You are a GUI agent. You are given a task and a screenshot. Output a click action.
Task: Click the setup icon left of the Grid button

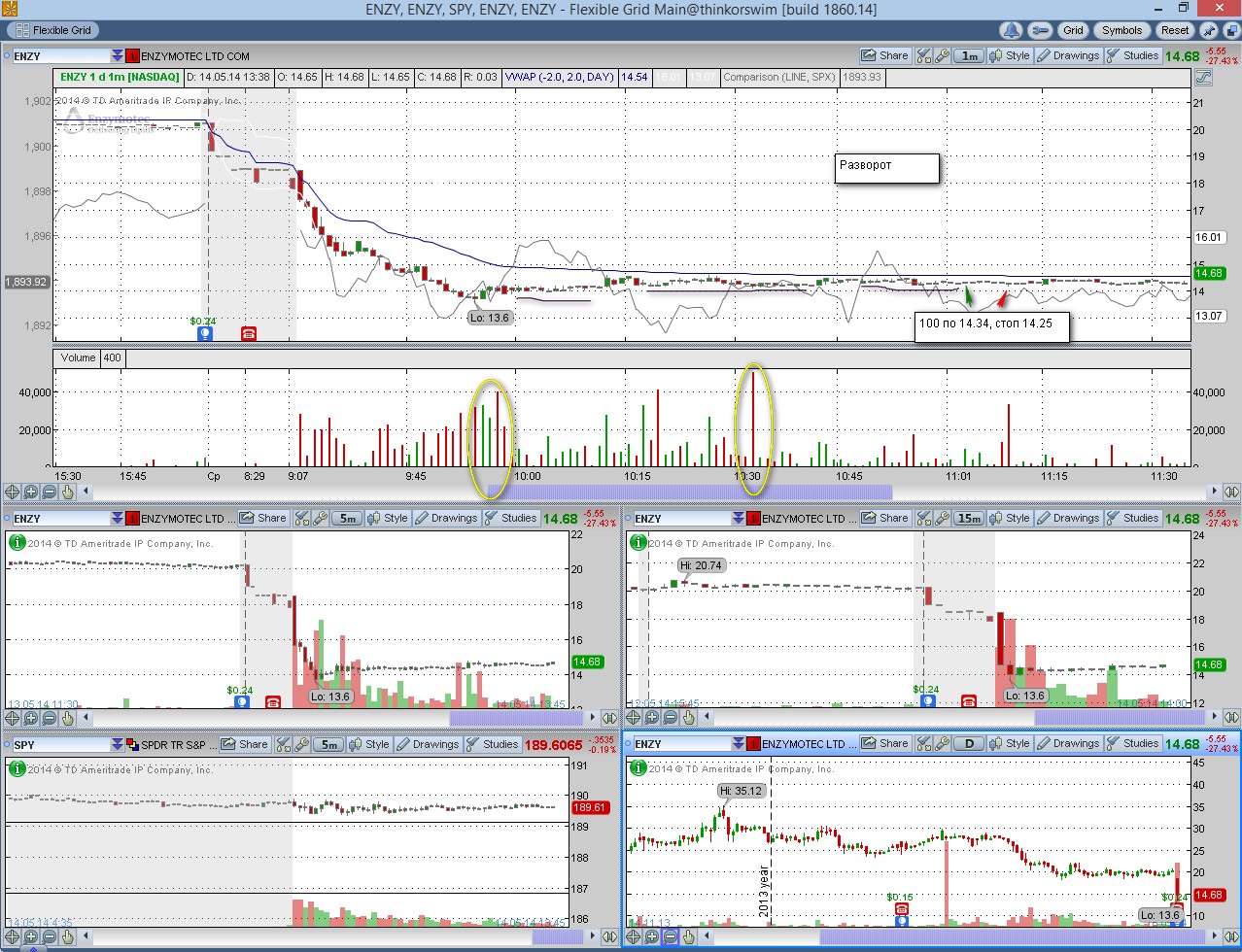tap(1039, 30)
